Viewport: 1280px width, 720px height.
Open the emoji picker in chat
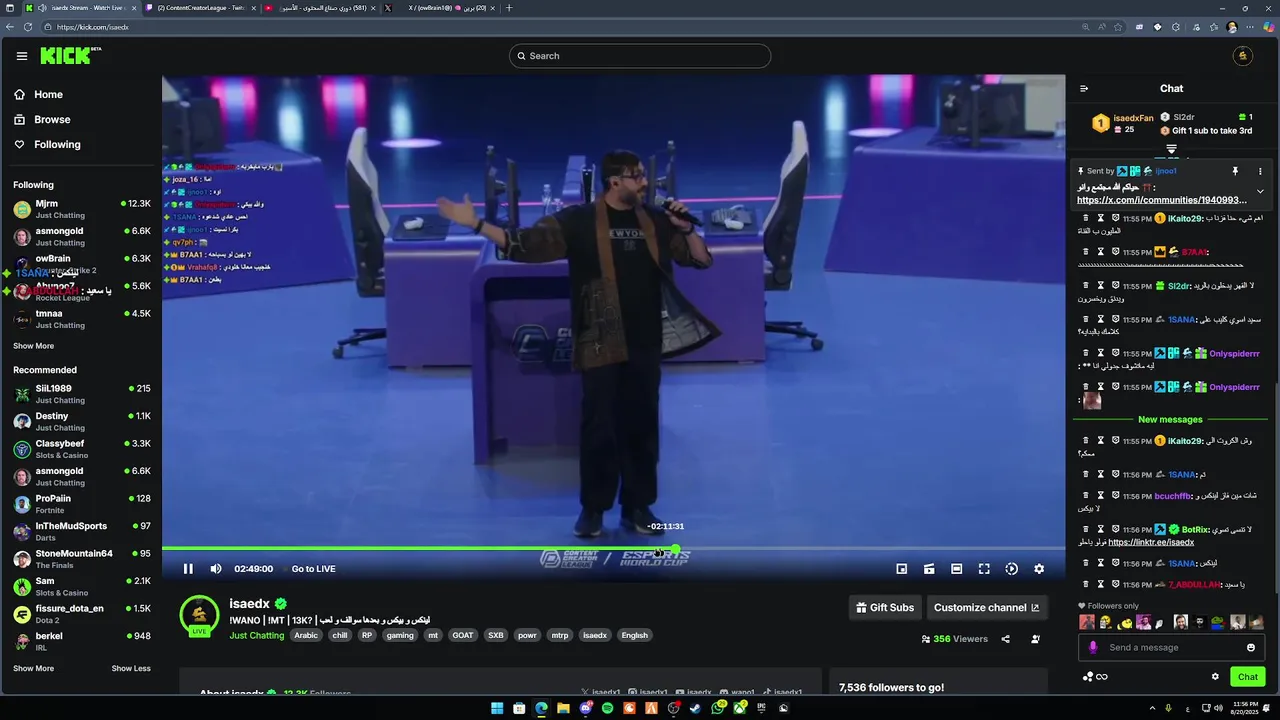1251,647
